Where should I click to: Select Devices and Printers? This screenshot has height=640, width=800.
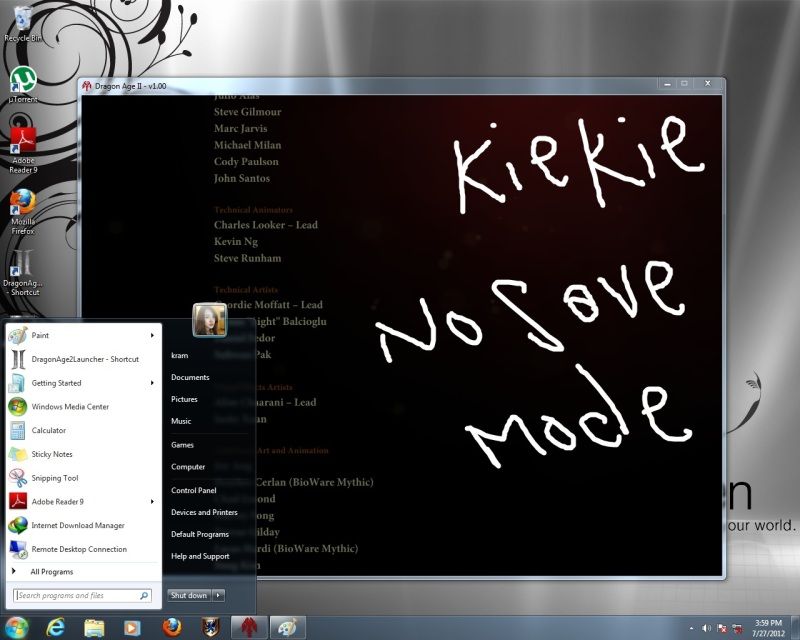(x=204, y=512)
